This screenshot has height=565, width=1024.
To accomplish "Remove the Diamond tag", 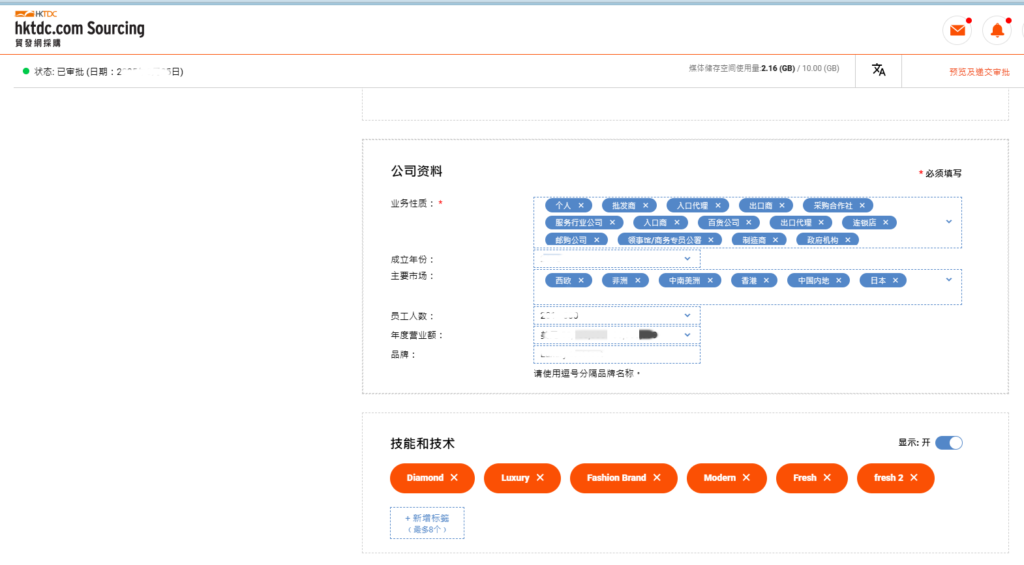I will pyautogui.click(x=454, y=478).
